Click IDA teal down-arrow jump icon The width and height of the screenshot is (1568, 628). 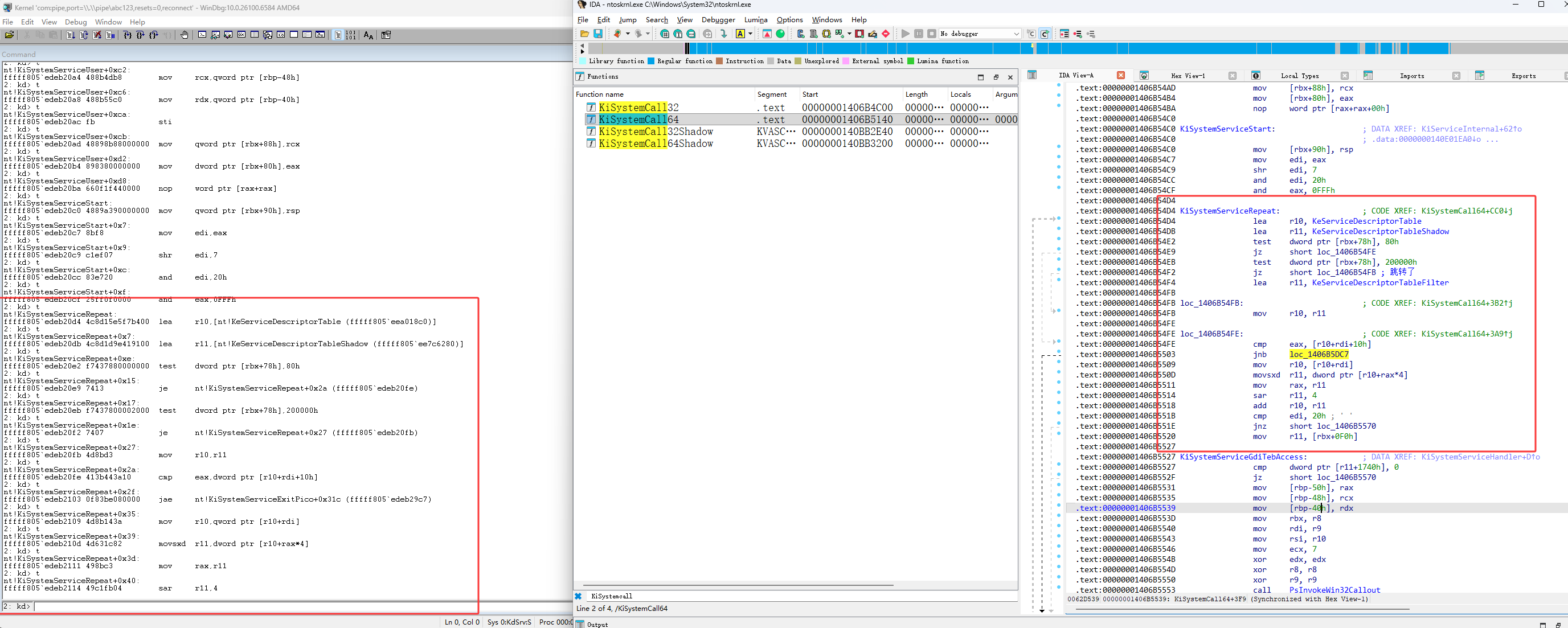724,34
